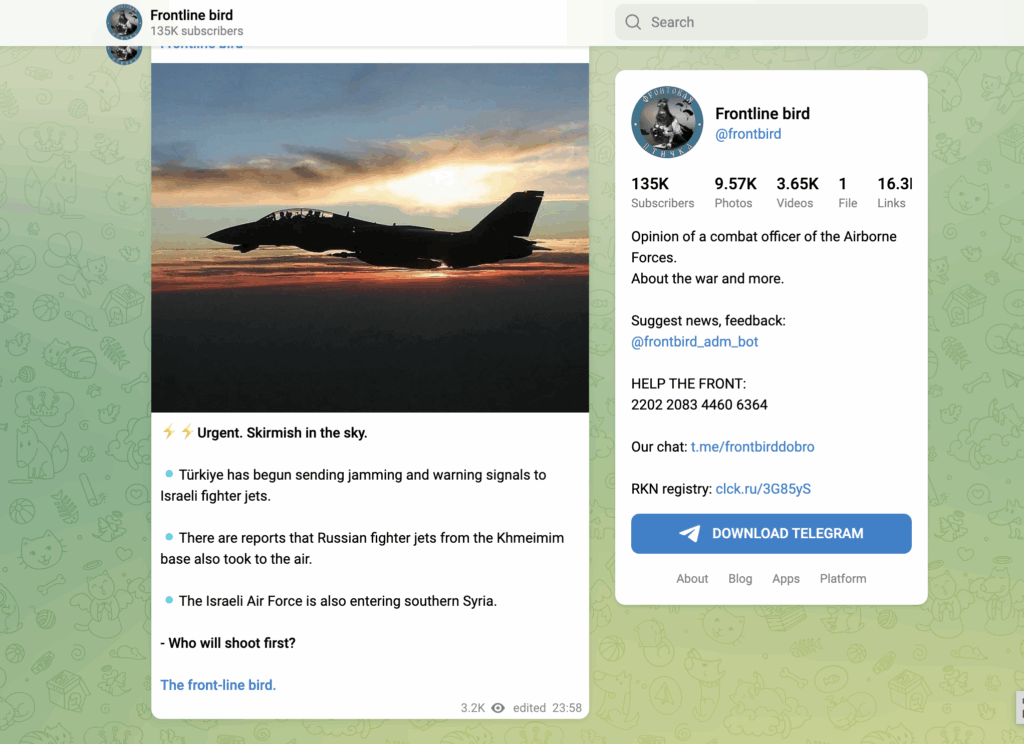Open the @frontbird_adm_bot feedback link
The image size is (1024, 744).
coord(695,342)
